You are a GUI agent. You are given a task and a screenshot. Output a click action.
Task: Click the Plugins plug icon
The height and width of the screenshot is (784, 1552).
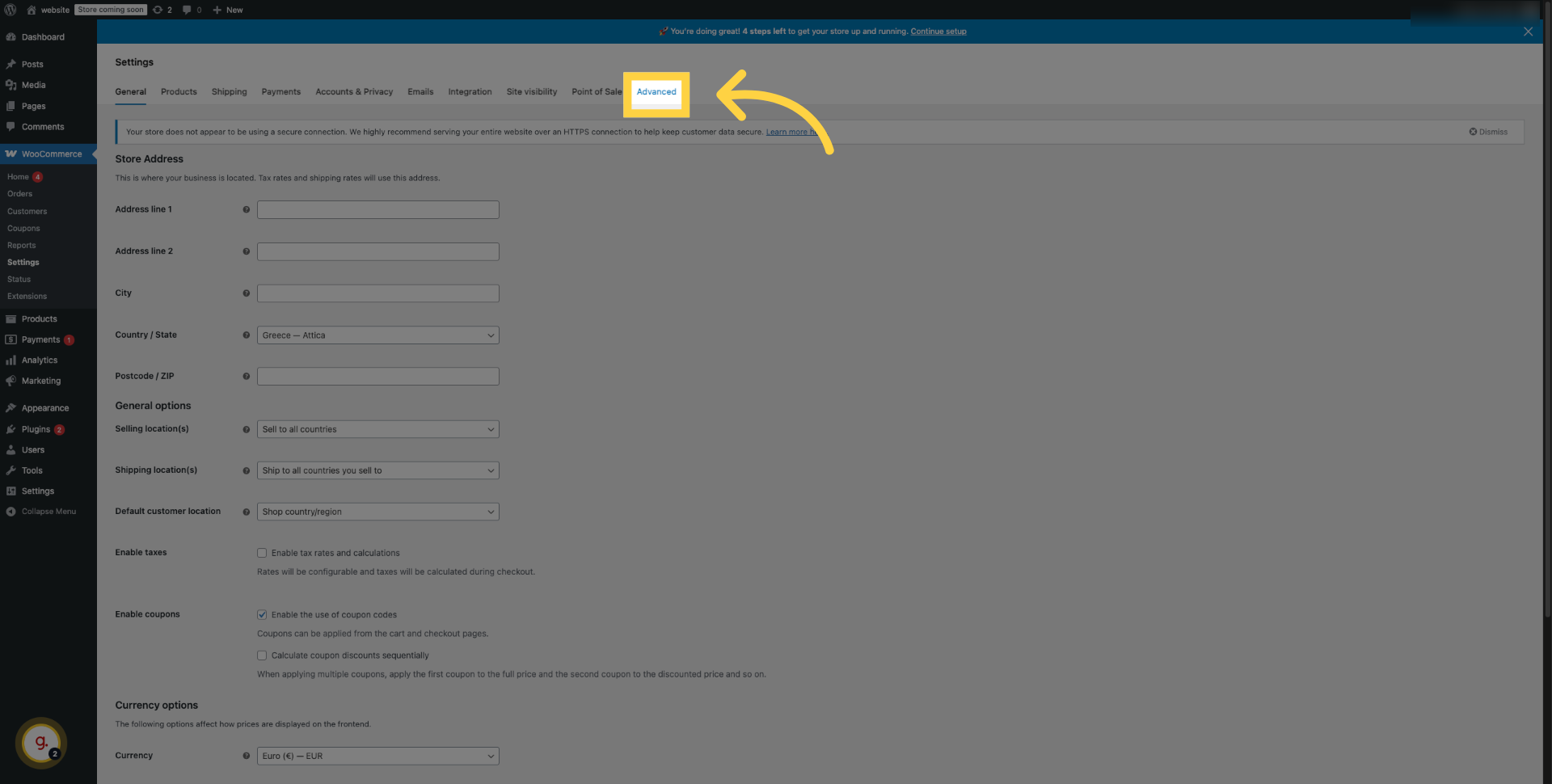click(11, 429)
